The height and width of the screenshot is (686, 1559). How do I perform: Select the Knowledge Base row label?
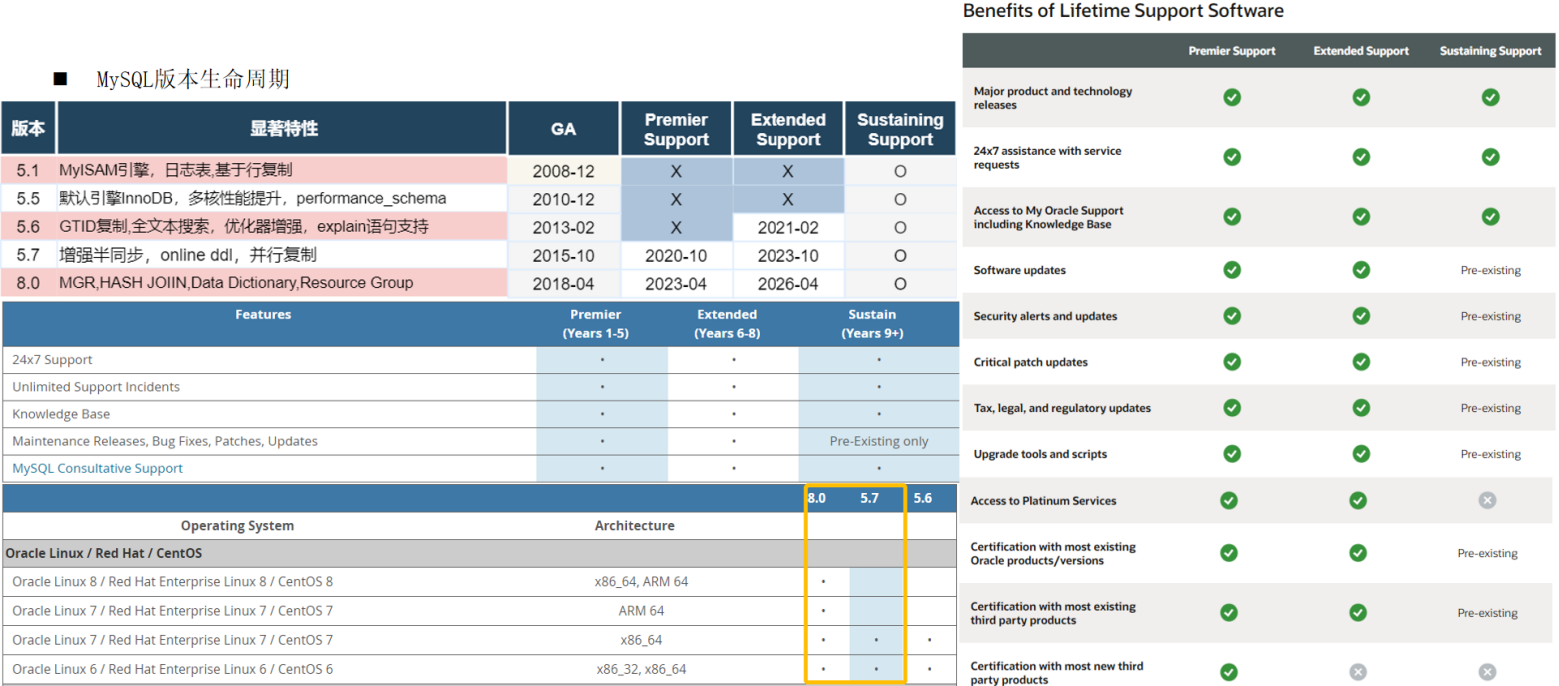coord(61,414)
